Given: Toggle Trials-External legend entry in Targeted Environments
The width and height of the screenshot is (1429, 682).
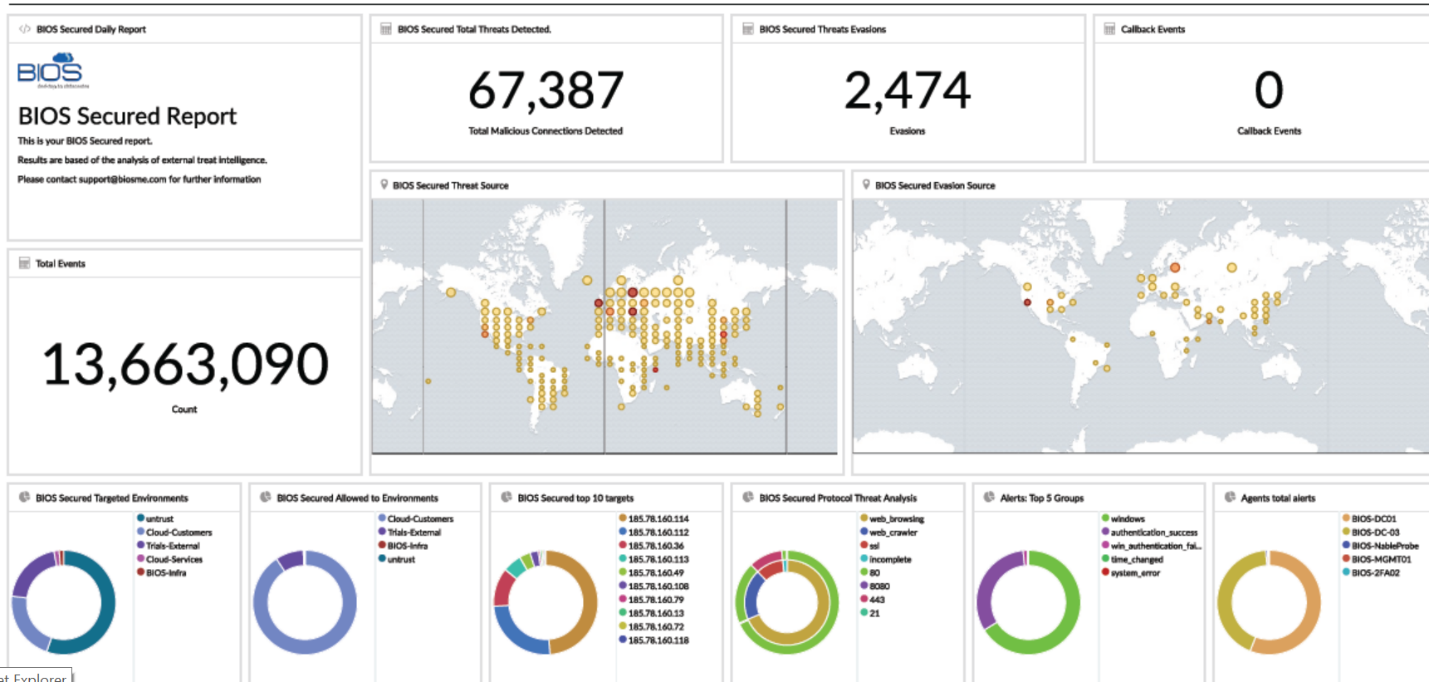Looking at the screenshot, I should (168, 546).
